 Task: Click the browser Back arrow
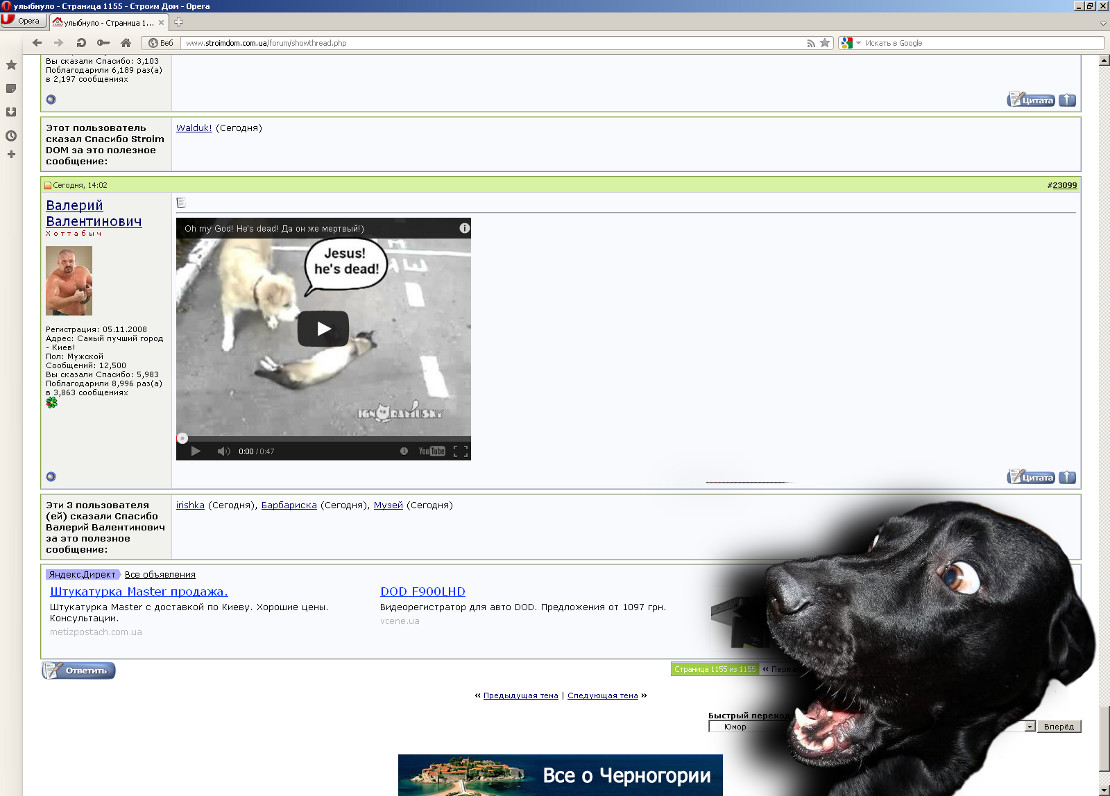click(37, 43)
